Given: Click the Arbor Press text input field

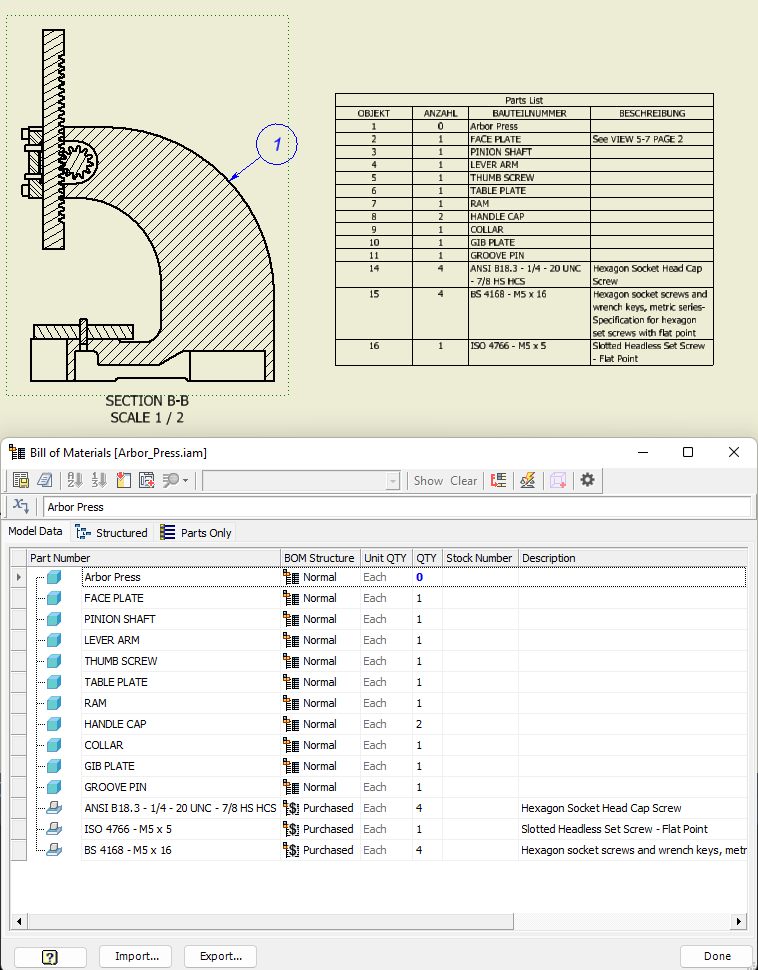Looking at the screenshot, I should coord(395,507).
